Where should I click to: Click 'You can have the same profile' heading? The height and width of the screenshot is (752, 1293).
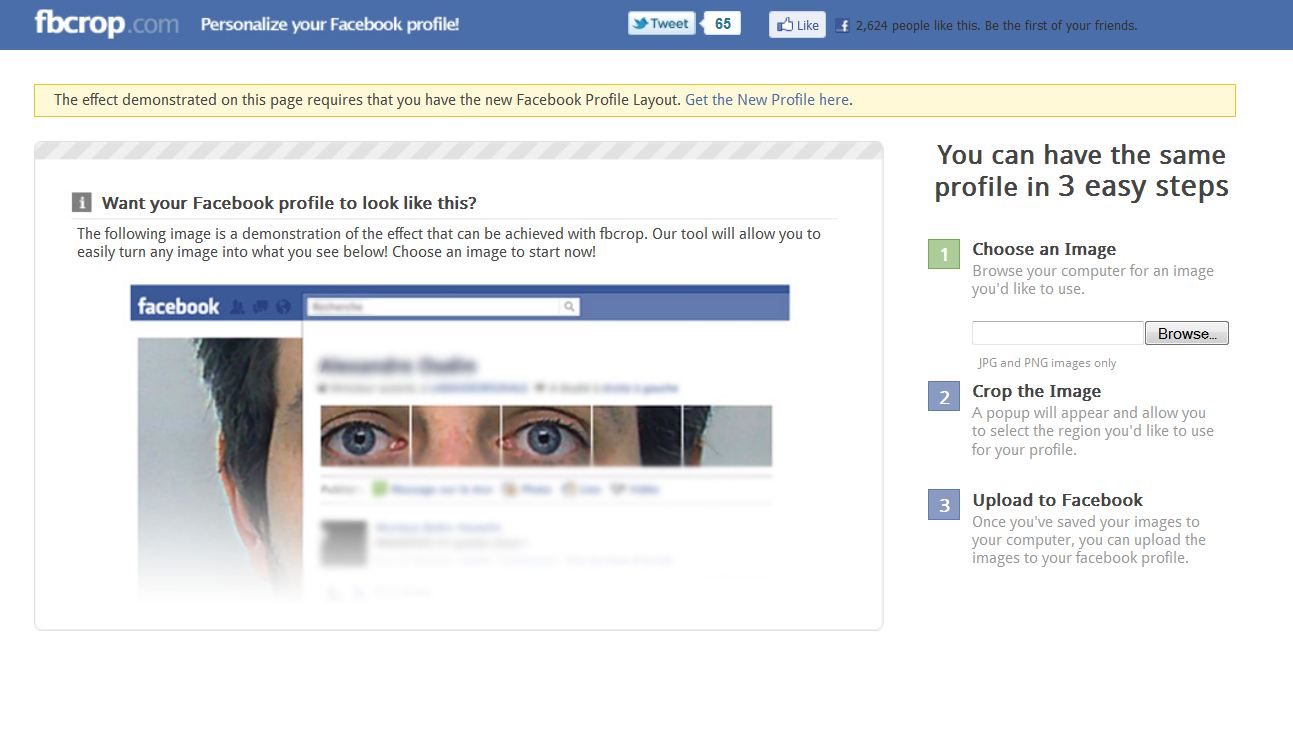pos(1081,171)
